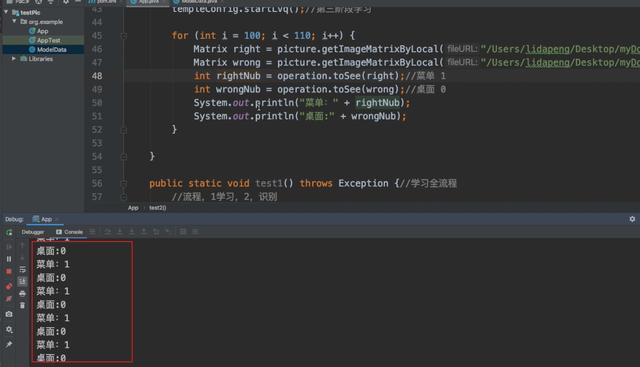This screenshot has width=640, height=367.
Task: Click the pin tab icon
Action: pyautogui.click(x=9, y=345)
